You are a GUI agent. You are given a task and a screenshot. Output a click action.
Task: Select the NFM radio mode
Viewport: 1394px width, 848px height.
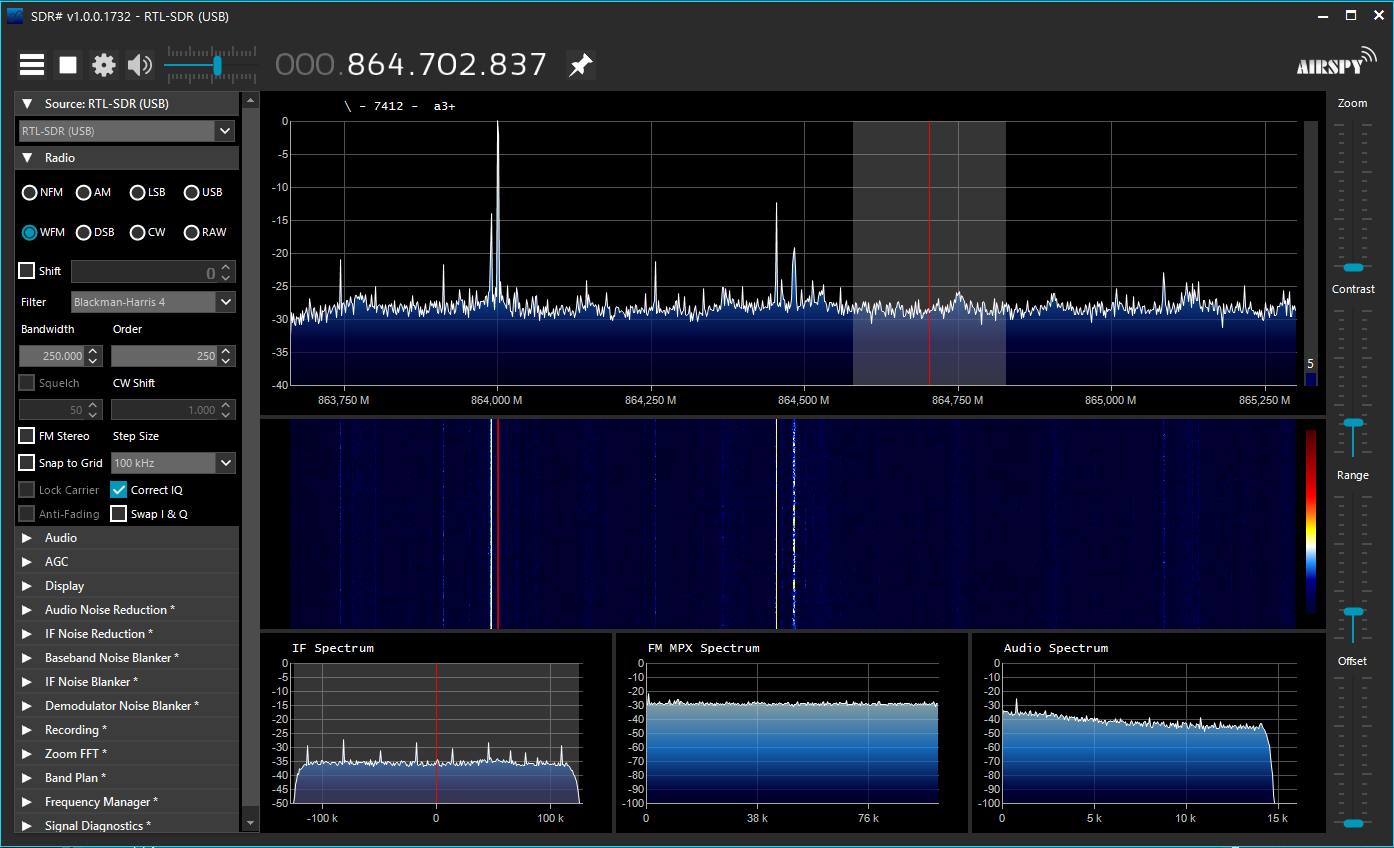click(x=30, y=192)
